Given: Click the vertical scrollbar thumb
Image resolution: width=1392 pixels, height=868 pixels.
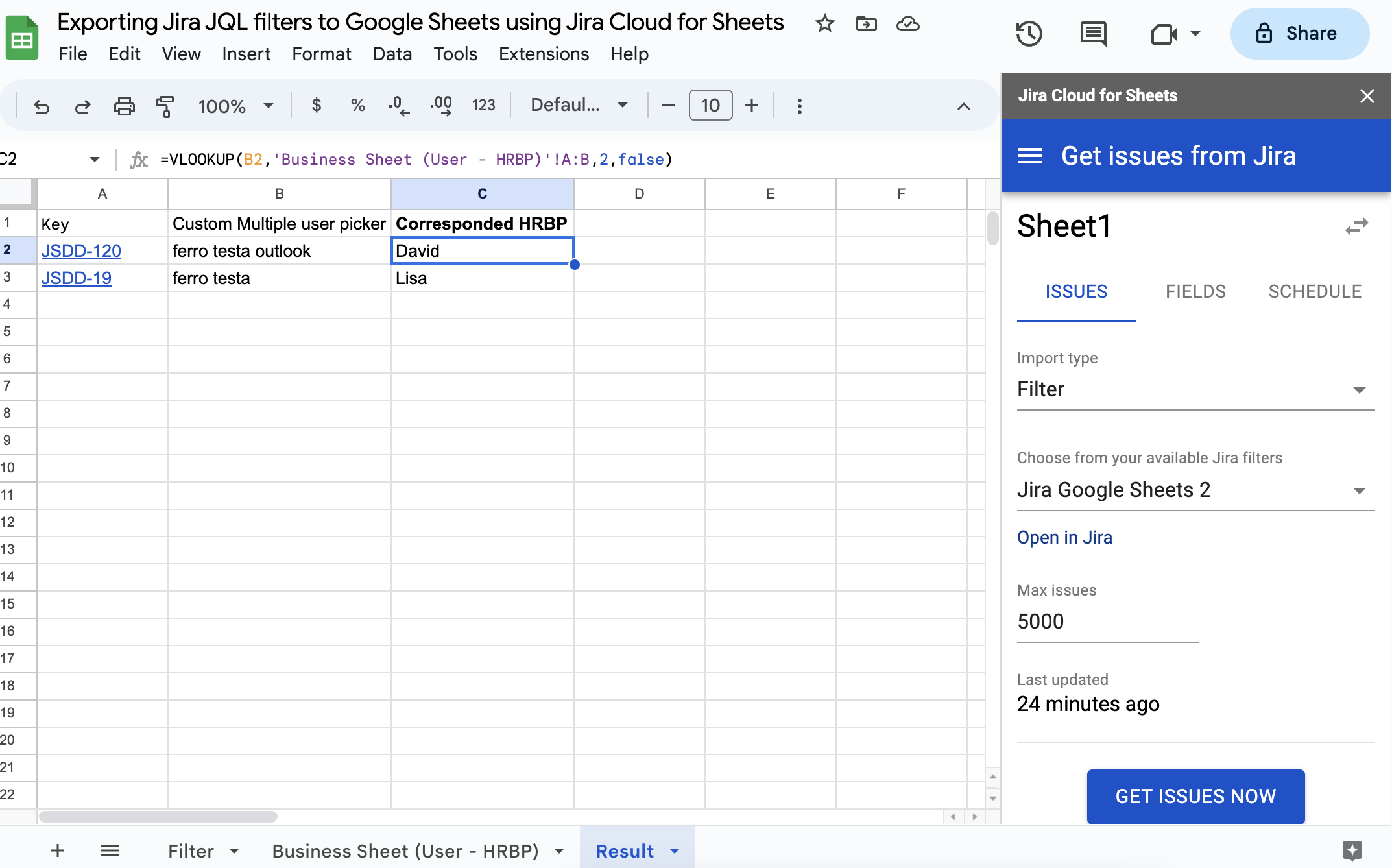Looking at the screenshot, I should 992,228.
